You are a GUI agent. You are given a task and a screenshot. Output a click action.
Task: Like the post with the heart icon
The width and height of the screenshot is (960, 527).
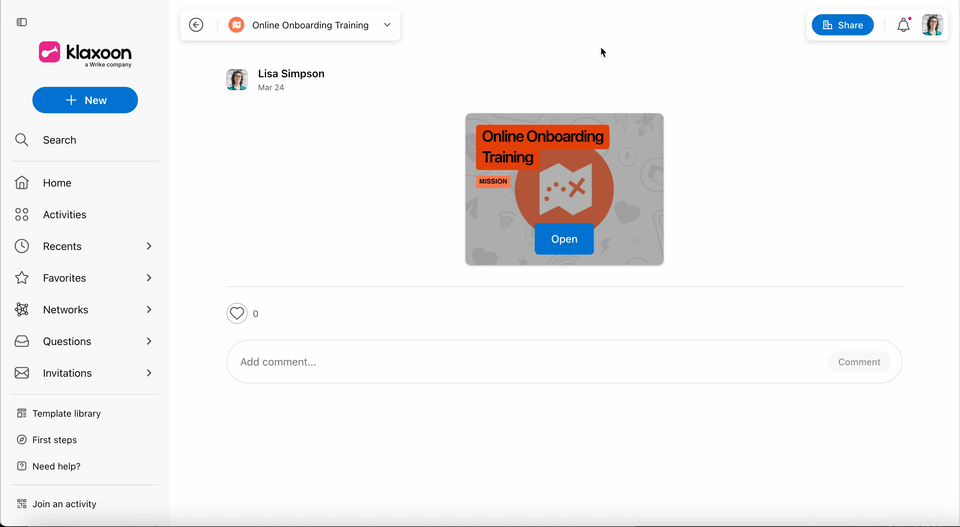[x=237, y=313]
